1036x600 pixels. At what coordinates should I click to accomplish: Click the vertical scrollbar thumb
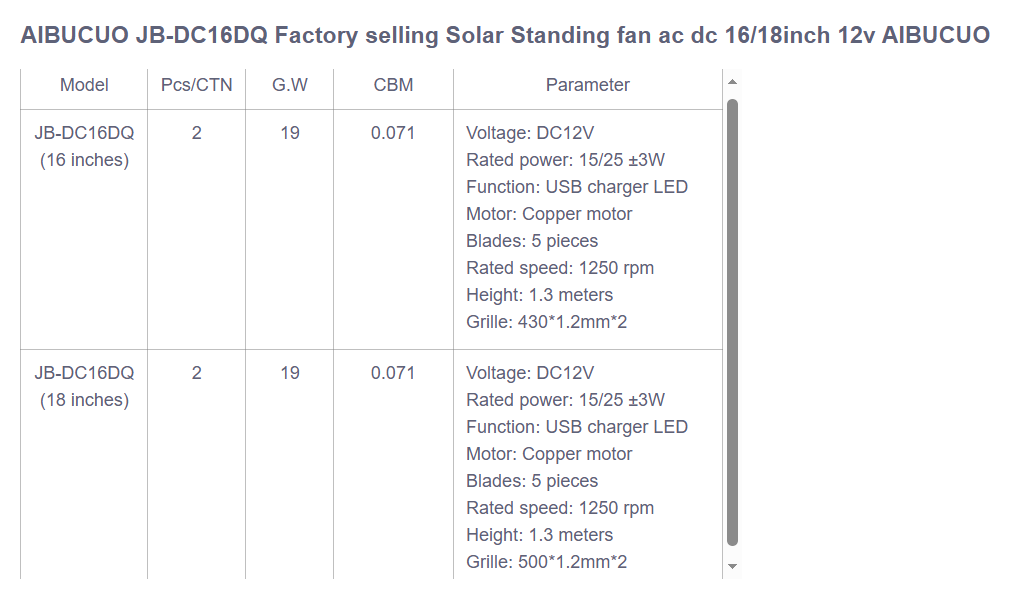732,320
